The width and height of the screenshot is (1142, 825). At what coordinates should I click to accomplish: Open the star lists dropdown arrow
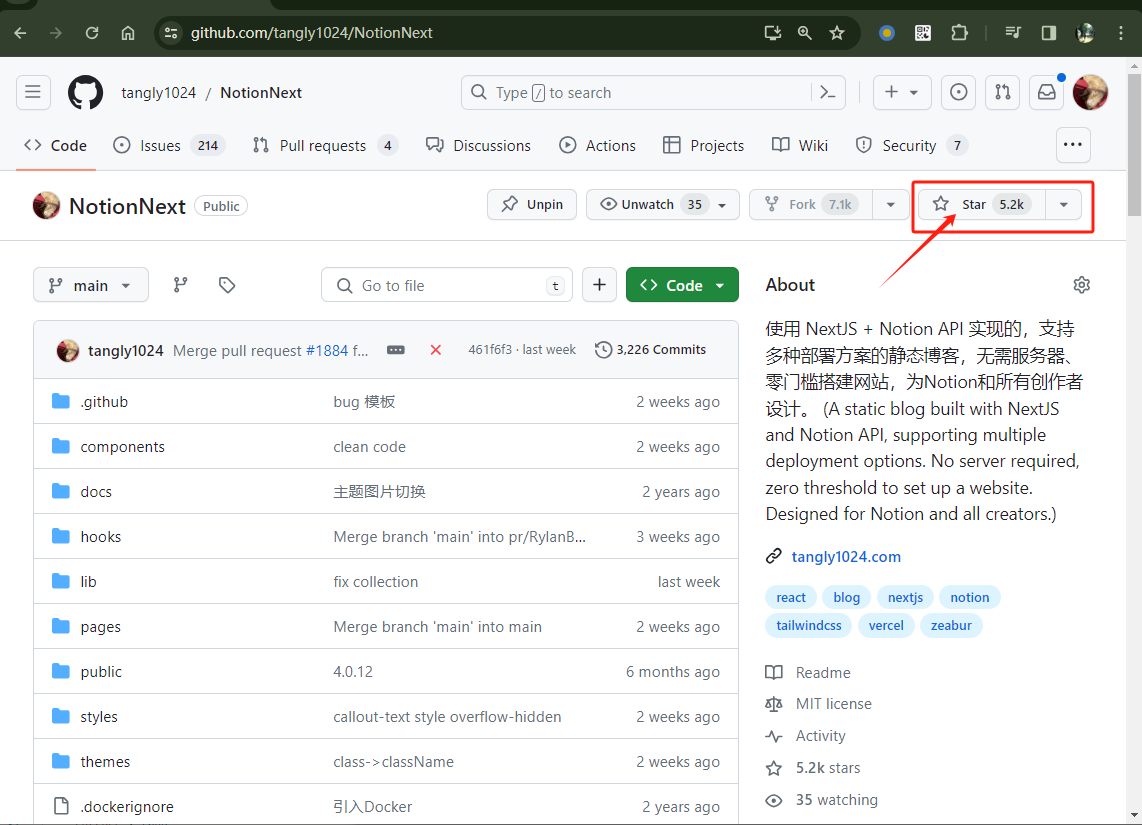pyautogui.click(x=1063, y=205)
